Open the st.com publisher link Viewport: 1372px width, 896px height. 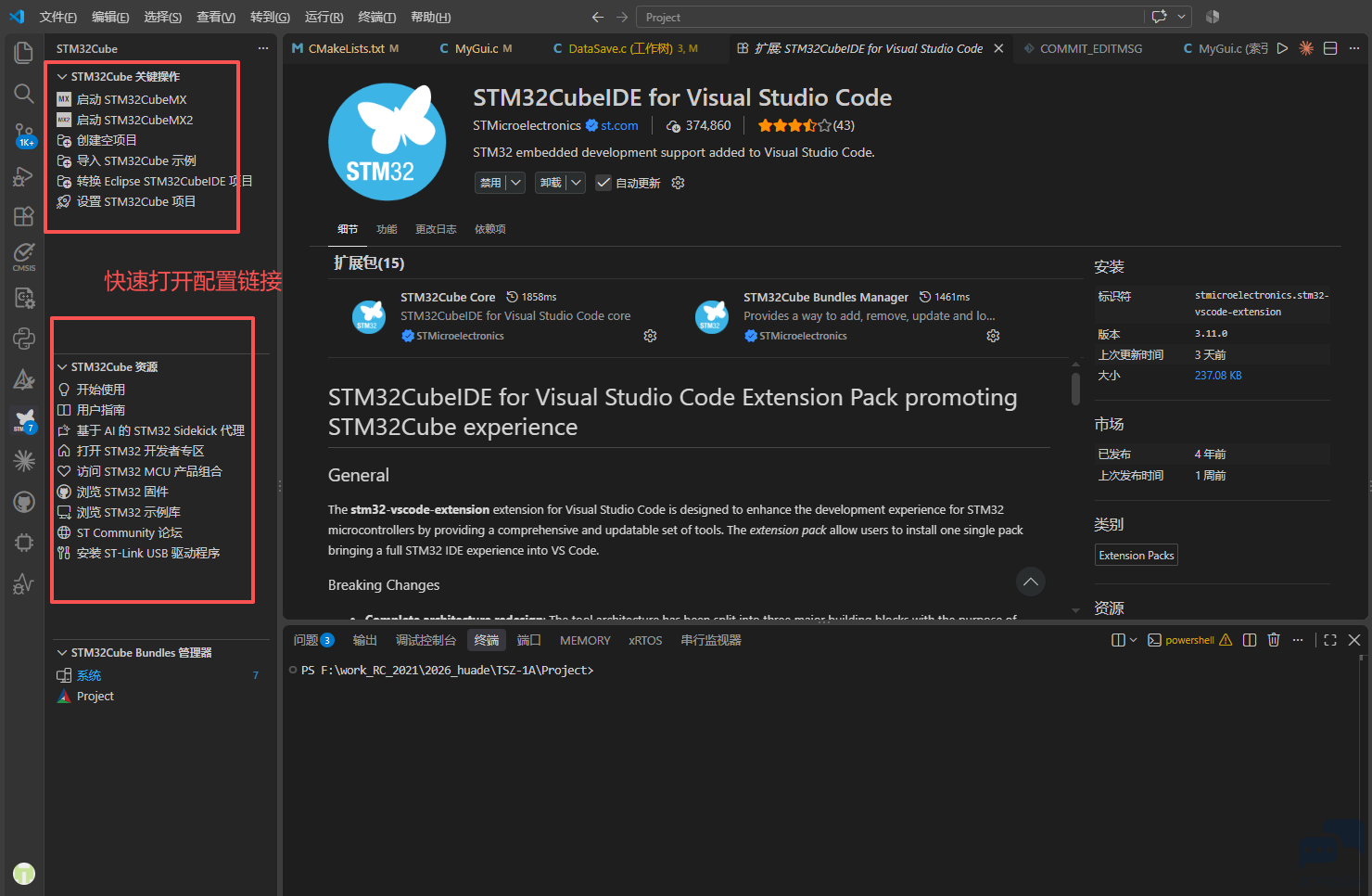[x=619, y=125]
